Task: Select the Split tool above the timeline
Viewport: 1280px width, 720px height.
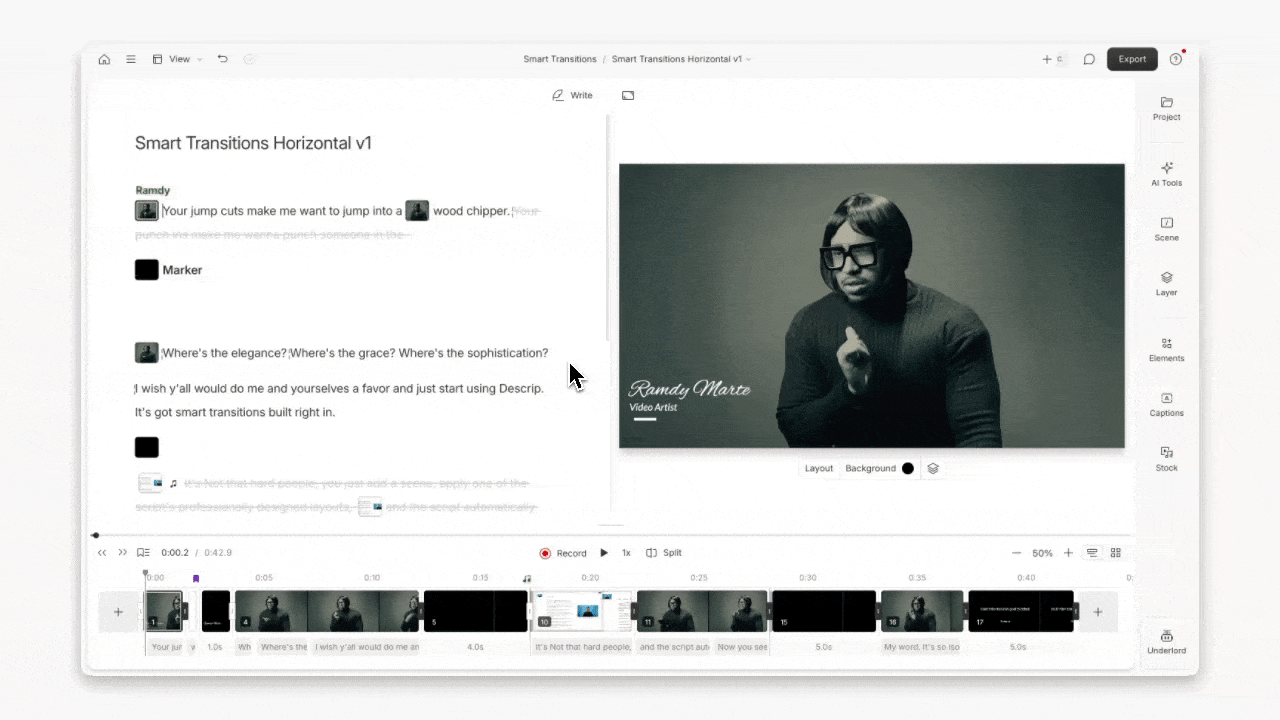Action: [x=664, y=552]
